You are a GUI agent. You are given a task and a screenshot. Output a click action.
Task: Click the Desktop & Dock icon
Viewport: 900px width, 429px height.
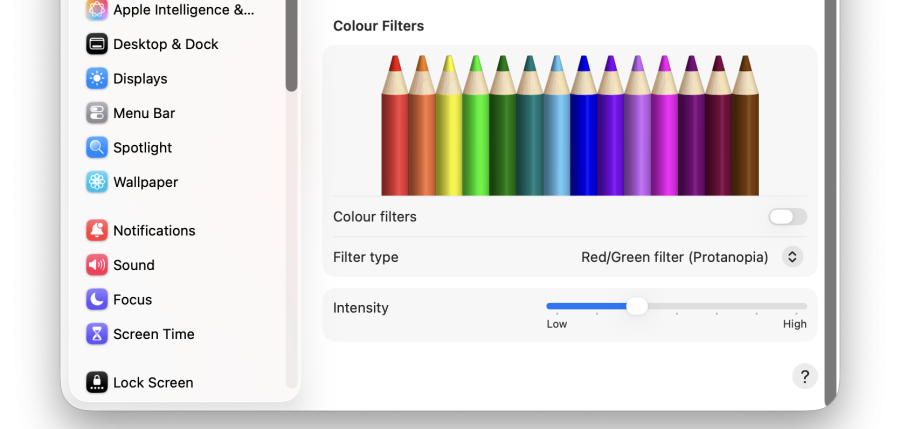coord(96,44)
